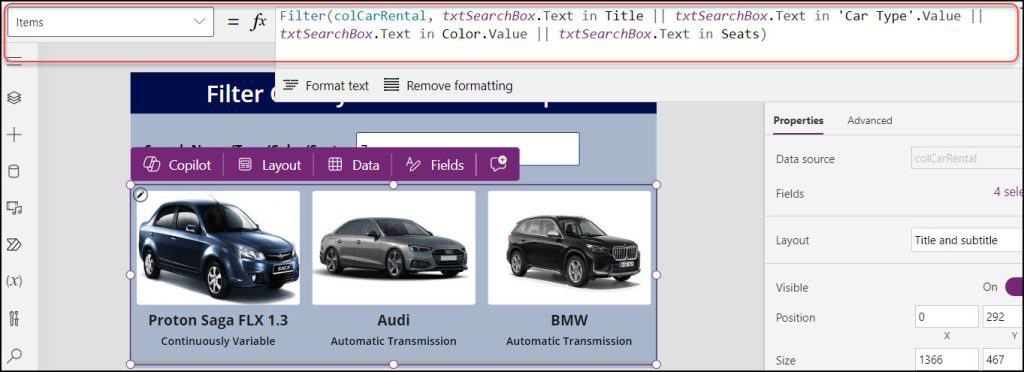Select the Proton Saga car image
1024x372 pixels.
point(218,248)
